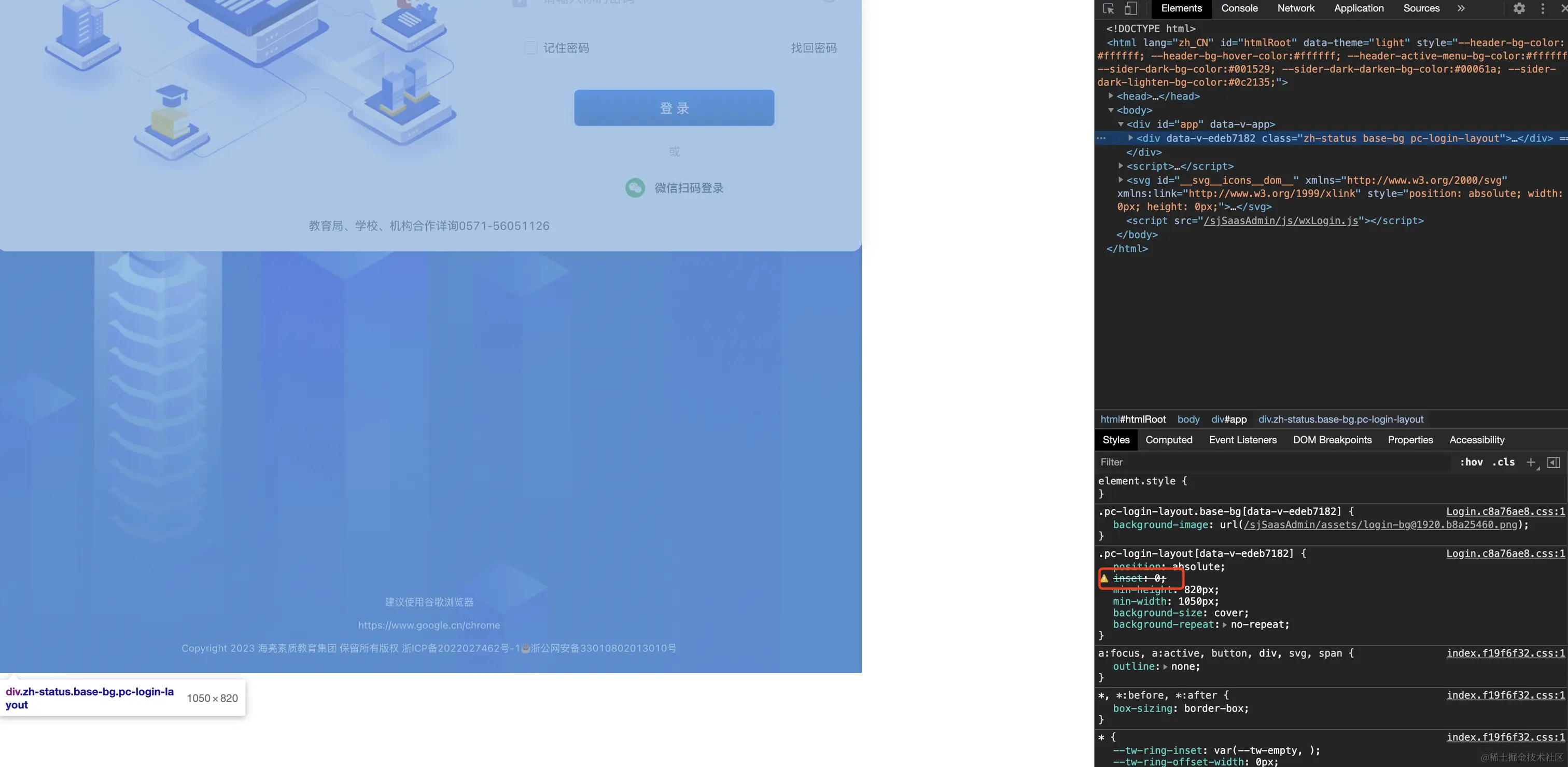The image size is (1568, 767).
Task: Expand the script element node
Action: [x=1121, y=166]
